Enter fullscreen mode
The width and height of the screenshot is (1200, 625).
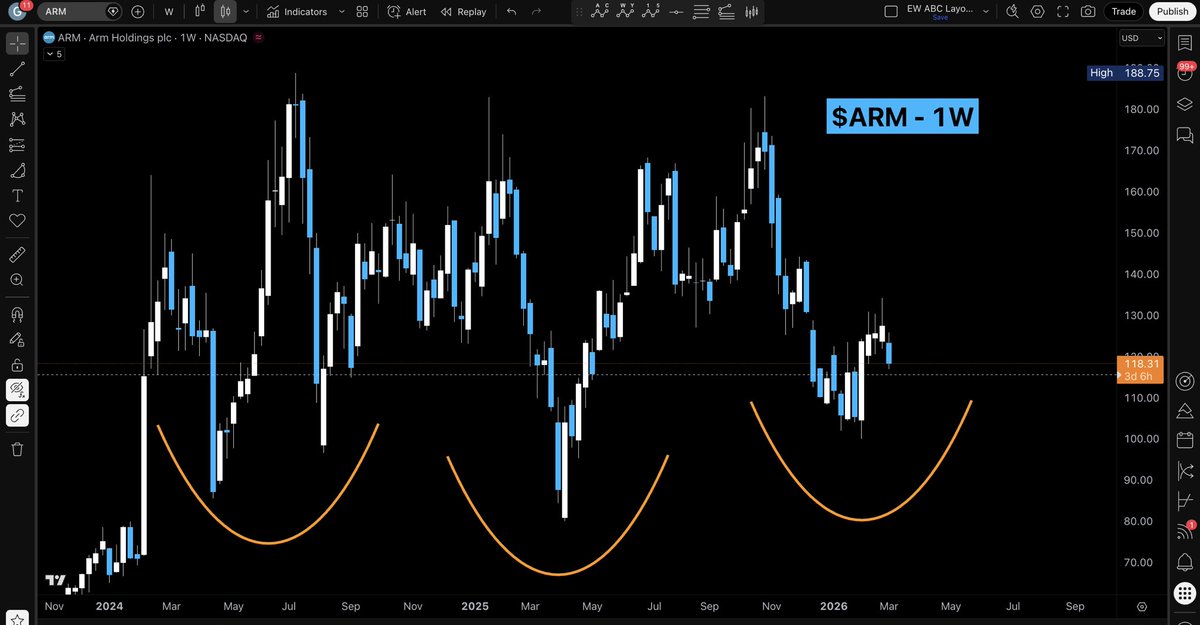coord(1063,12)
